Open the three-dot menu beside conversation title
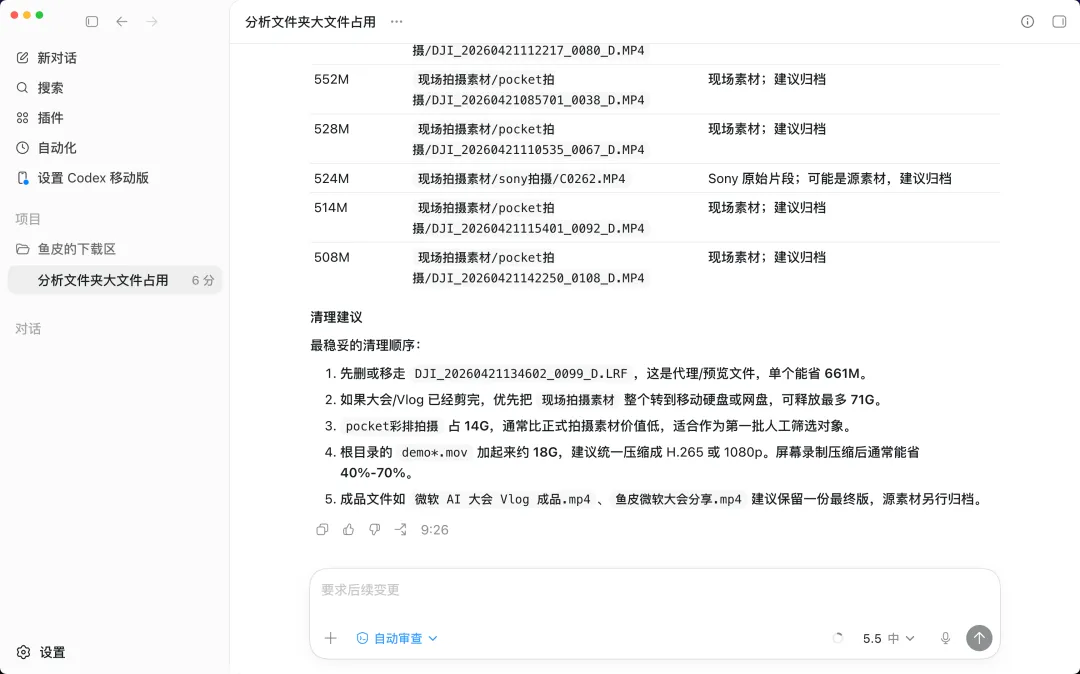 (x=397, y=21)
